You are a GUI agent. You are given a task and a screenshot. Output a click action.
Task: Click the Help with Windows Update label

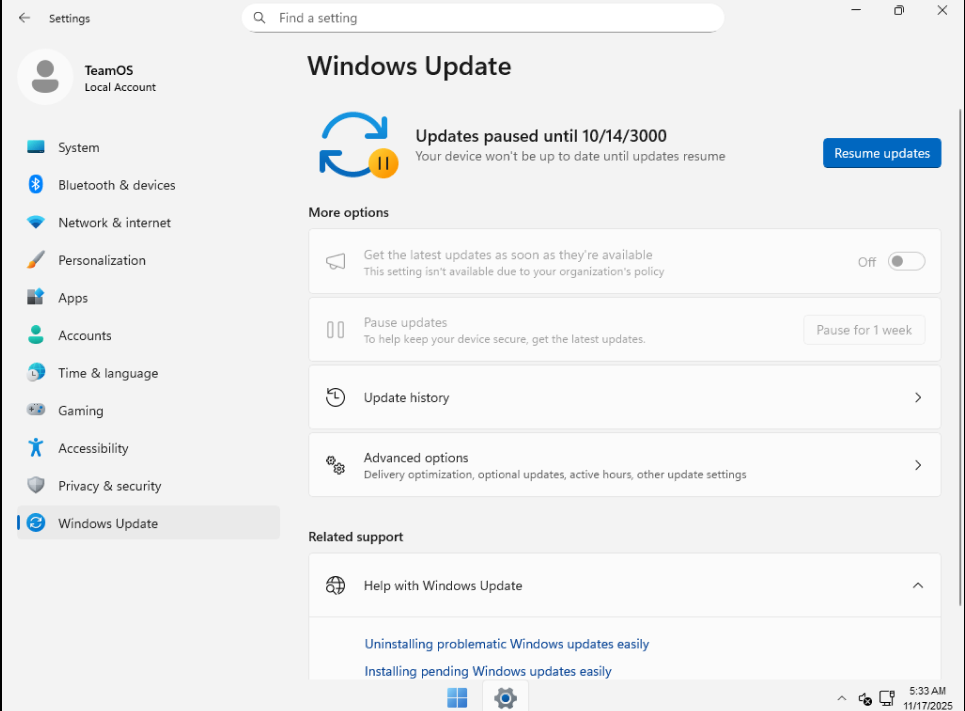click(x=442, y=585)
